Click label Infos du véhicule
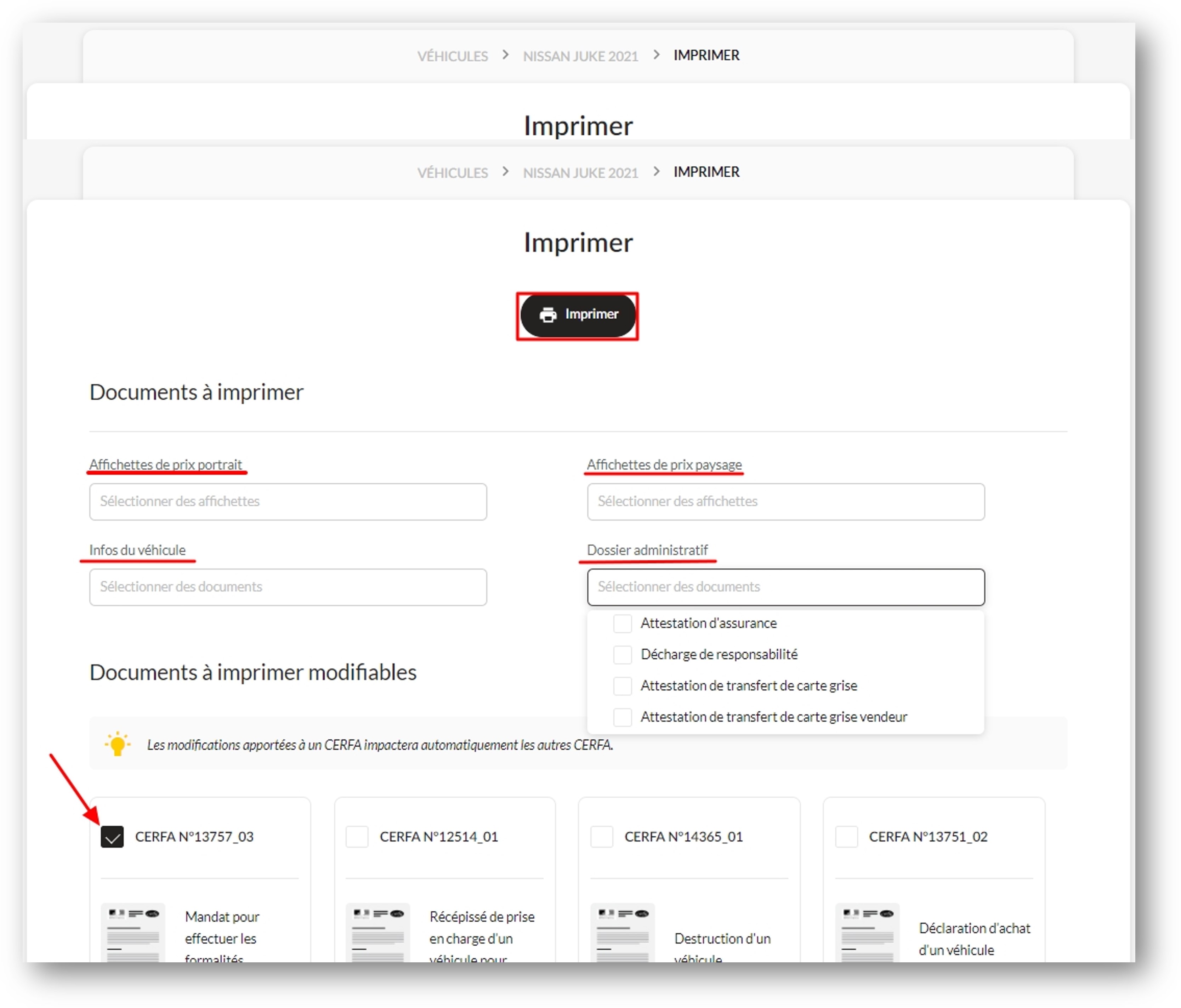The height and width of the screenshot is (1008, 1181). tap(137, 550)
